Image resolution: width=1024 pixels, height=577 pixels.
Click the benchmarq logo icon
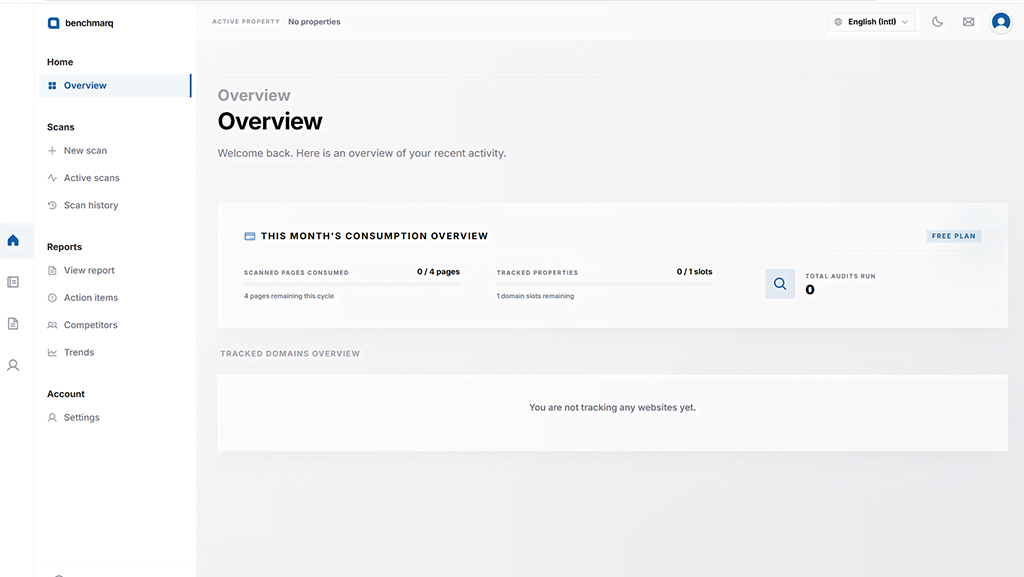click(x=54, y=23)
